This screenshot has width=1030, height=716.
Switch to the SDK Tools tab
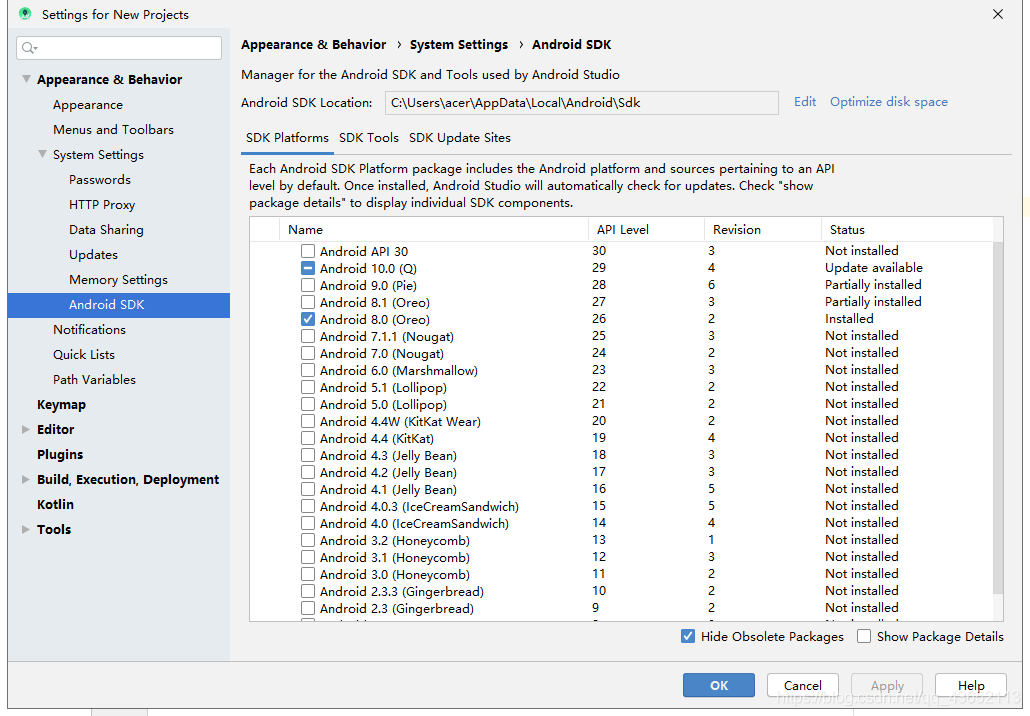pyautogui.click(x=368, y=138)
